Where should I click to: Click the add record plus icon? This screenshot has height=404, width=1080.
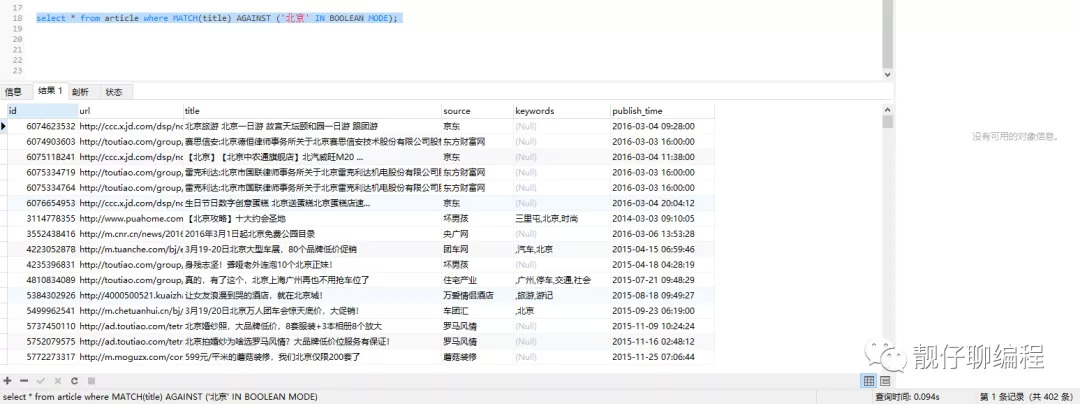pos(8,381)
